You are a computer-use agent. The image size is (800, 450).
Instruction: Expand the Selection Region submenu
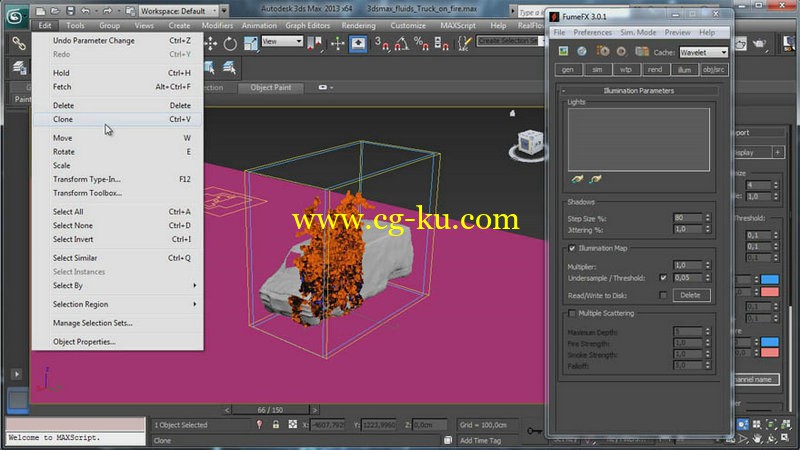118,305
